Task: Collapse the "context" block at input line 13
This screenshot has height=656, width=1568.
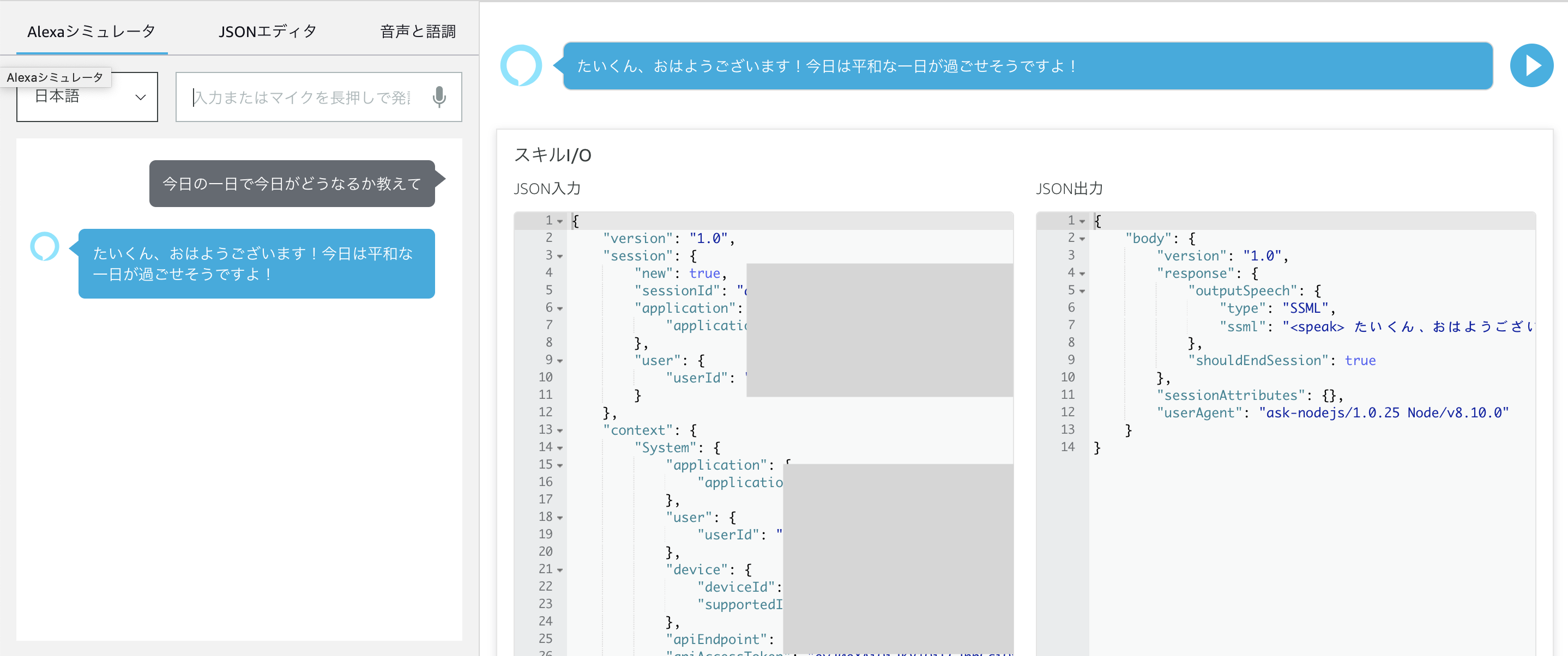Action: [x=560, y=430]
